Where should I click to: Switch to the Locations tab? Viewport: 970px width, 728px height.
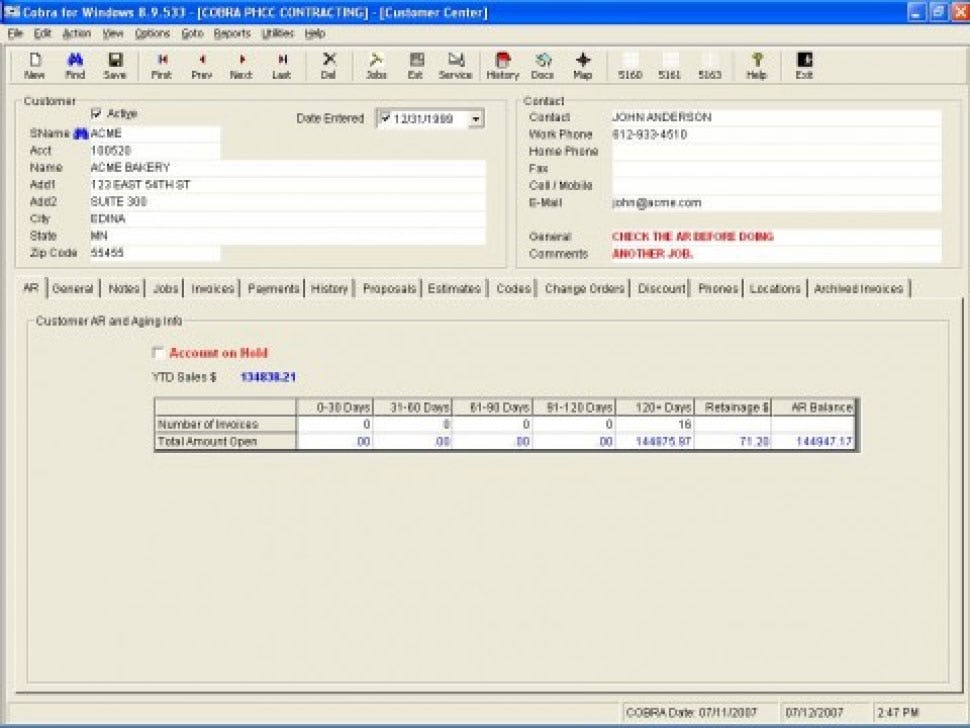click(x=775, y=289)
